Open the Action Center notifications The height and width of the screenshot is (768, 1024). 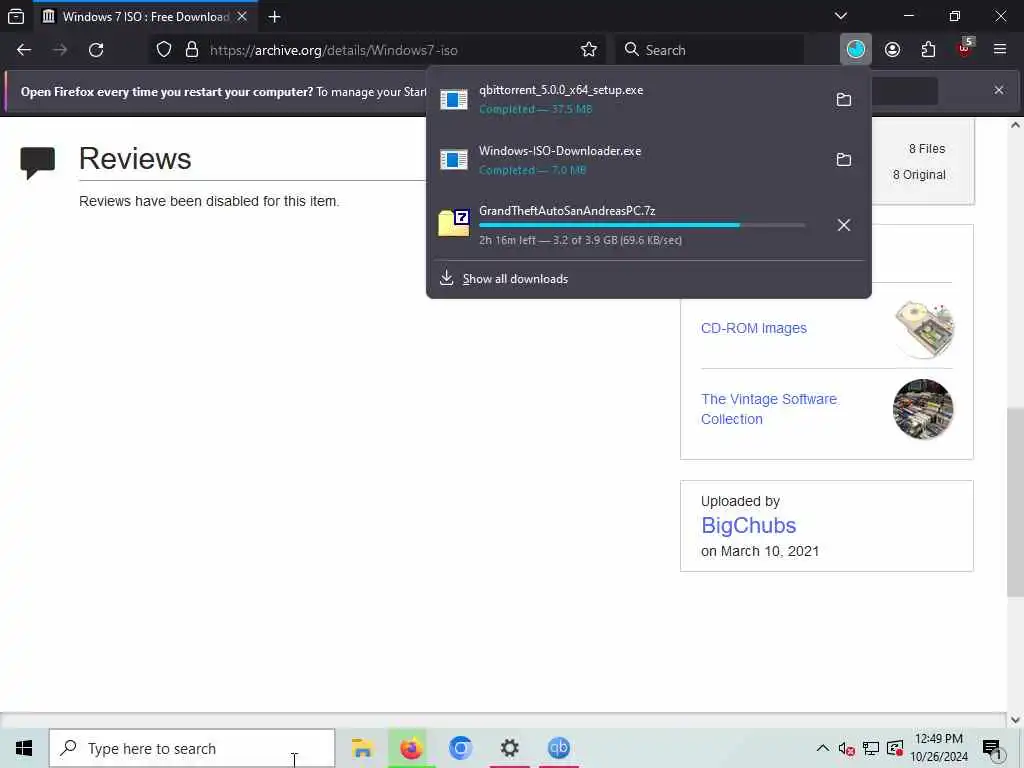point(991,748)
